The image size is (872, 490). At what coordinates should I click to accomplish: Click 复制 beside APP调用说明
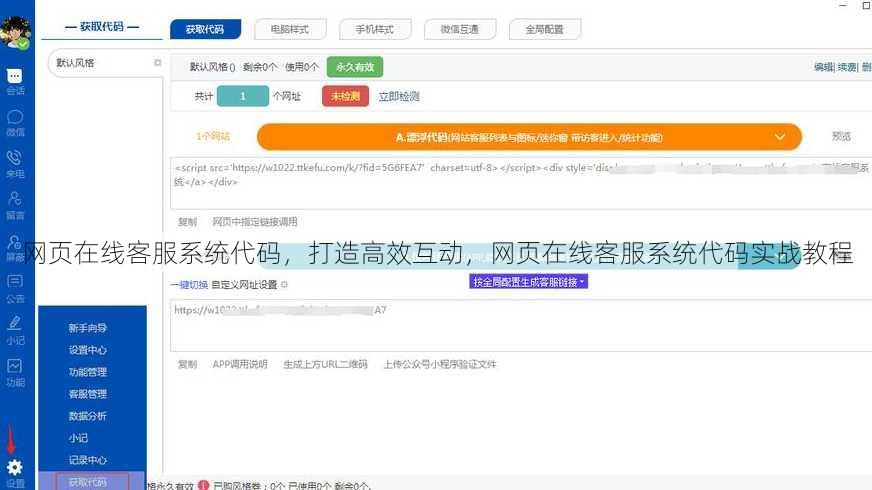point(187,364)
